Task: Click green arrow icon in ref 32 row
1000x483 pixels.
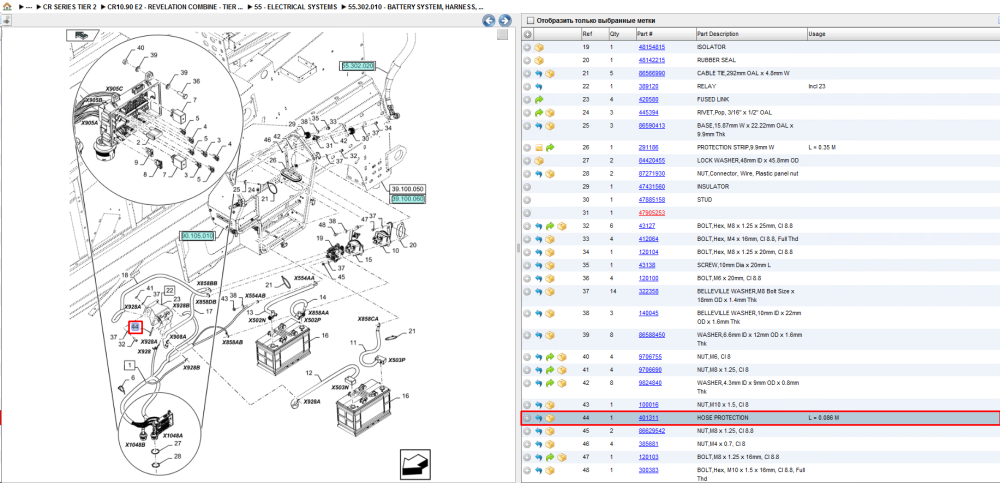Action: pos(550,226)
